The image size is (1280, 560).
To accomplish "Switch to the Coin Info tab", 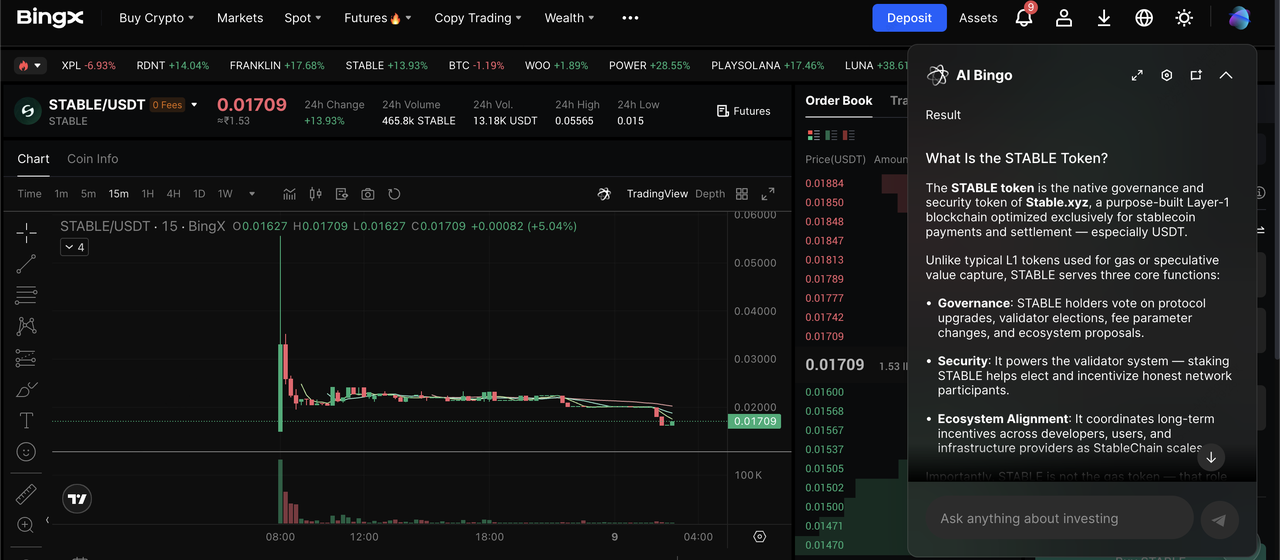I will [92, 159].
